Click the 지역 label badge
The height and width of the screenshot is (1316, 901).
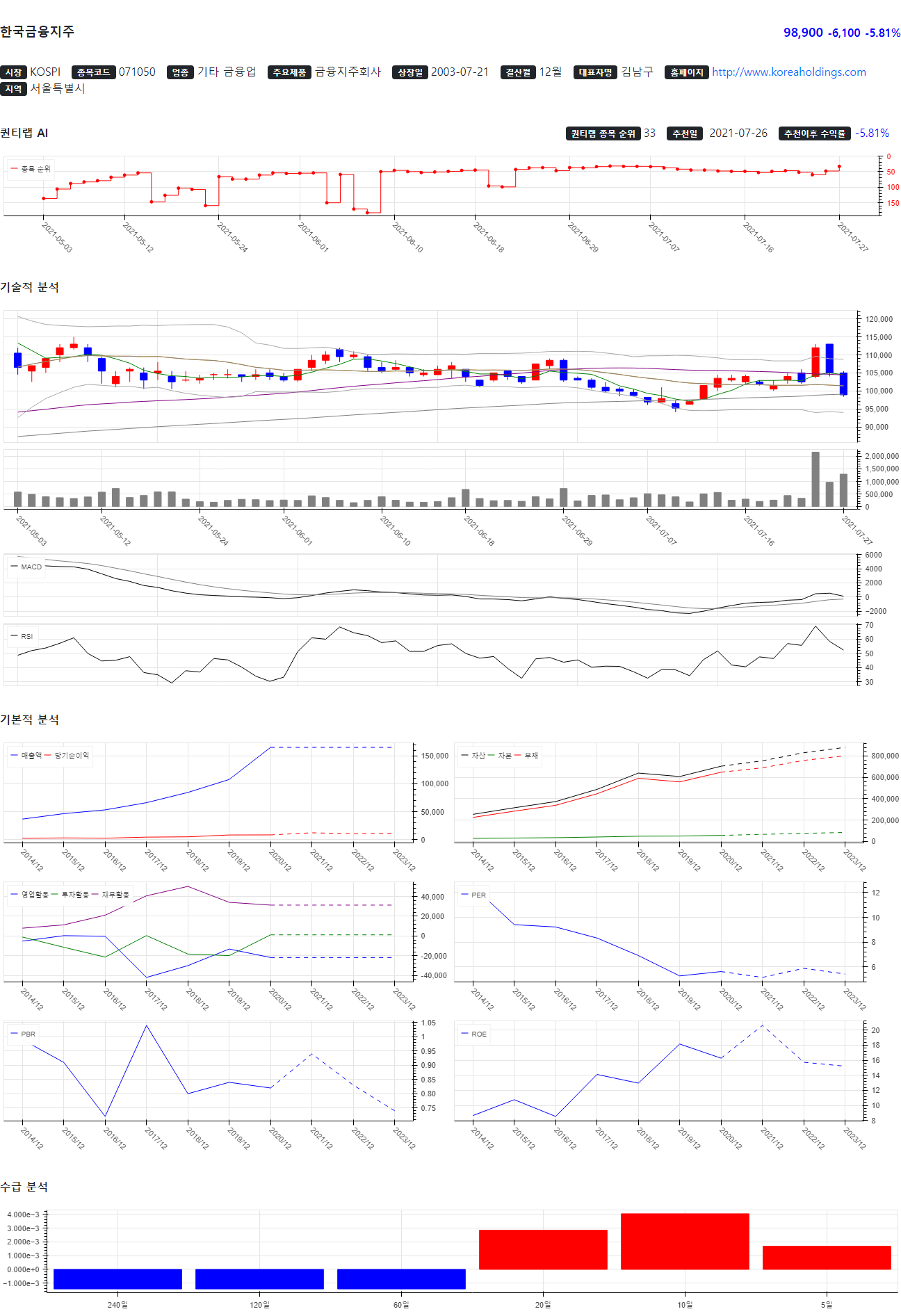click(x=13, y=89)
